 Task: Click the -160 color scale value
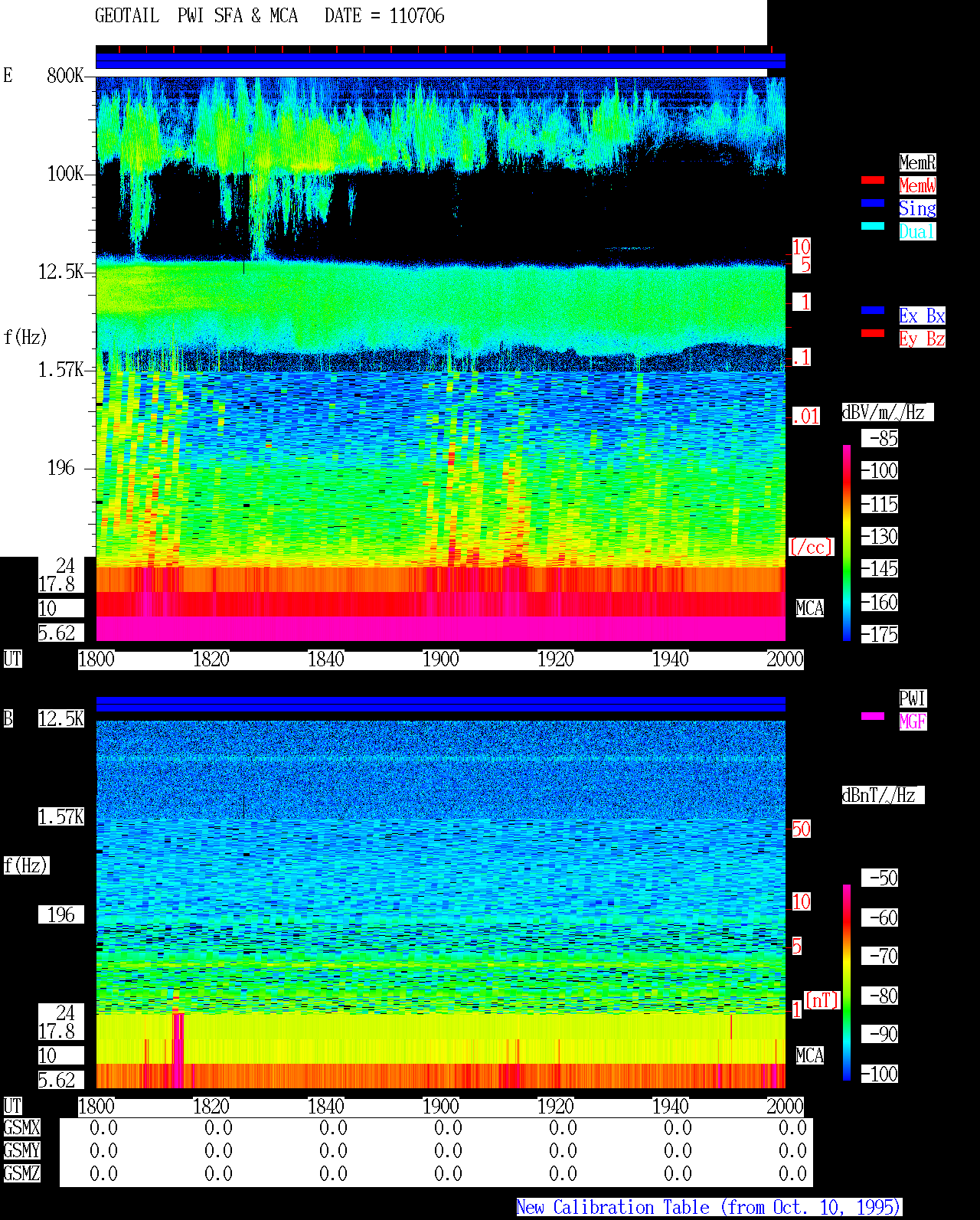(880, 602)
